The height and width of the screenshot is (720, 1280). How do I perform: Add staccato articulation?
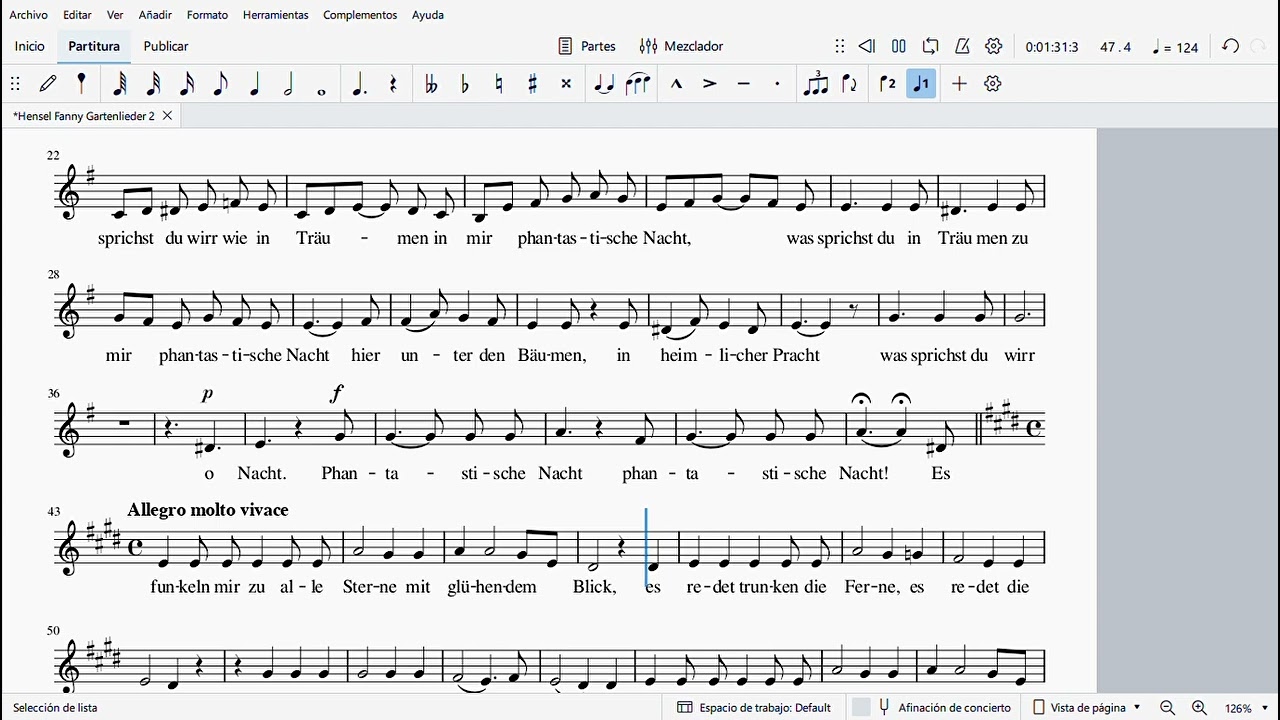click(777, 84)
